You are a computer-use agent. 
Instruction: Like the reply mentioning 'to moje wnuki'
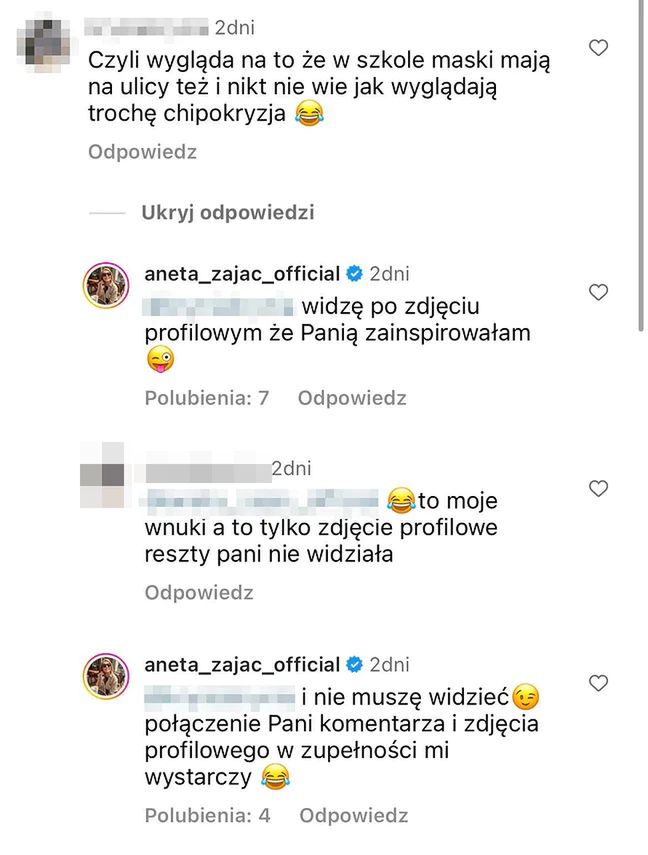599,488
